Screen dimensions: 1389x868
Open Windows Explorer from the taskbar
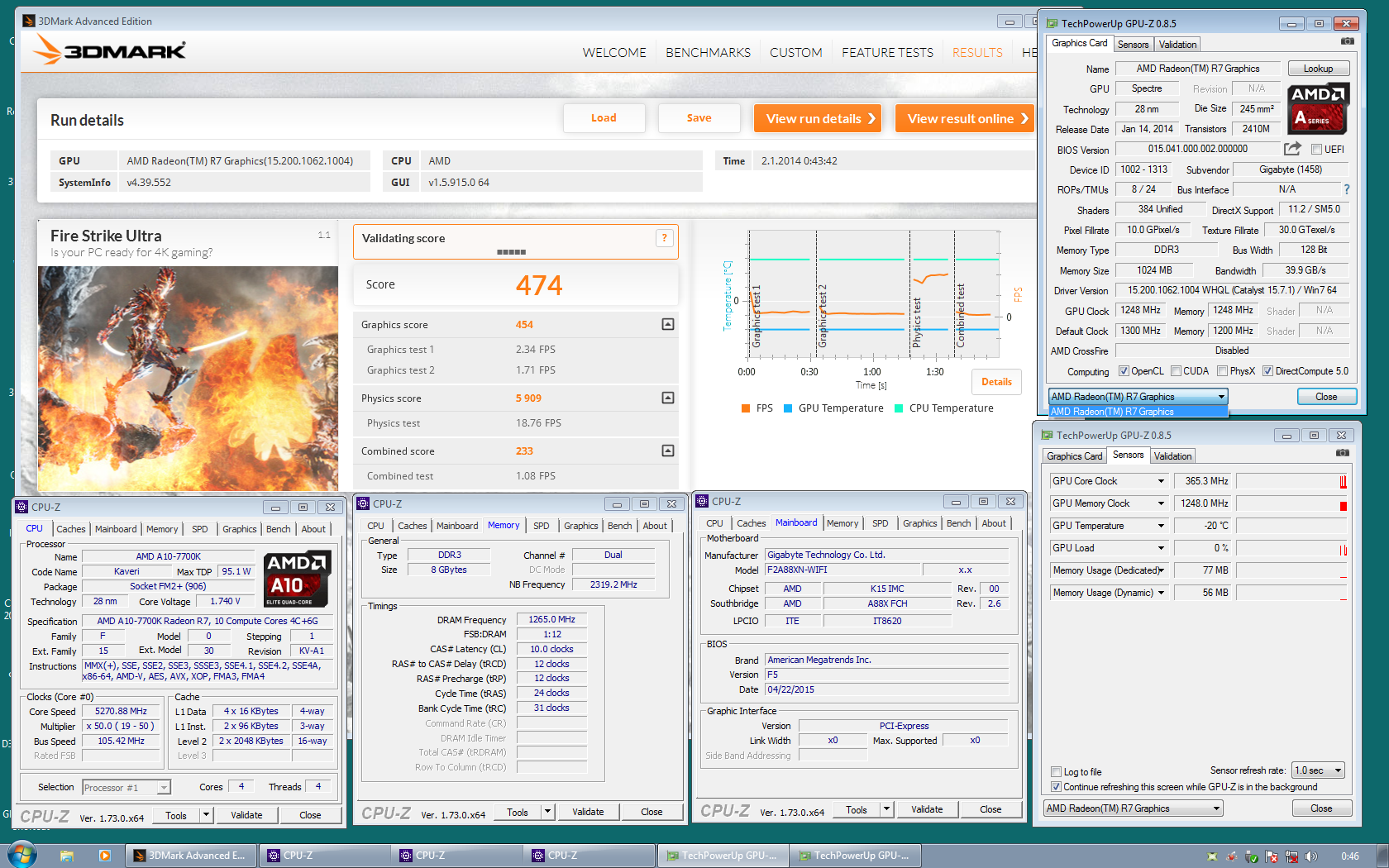click(67, 856)
